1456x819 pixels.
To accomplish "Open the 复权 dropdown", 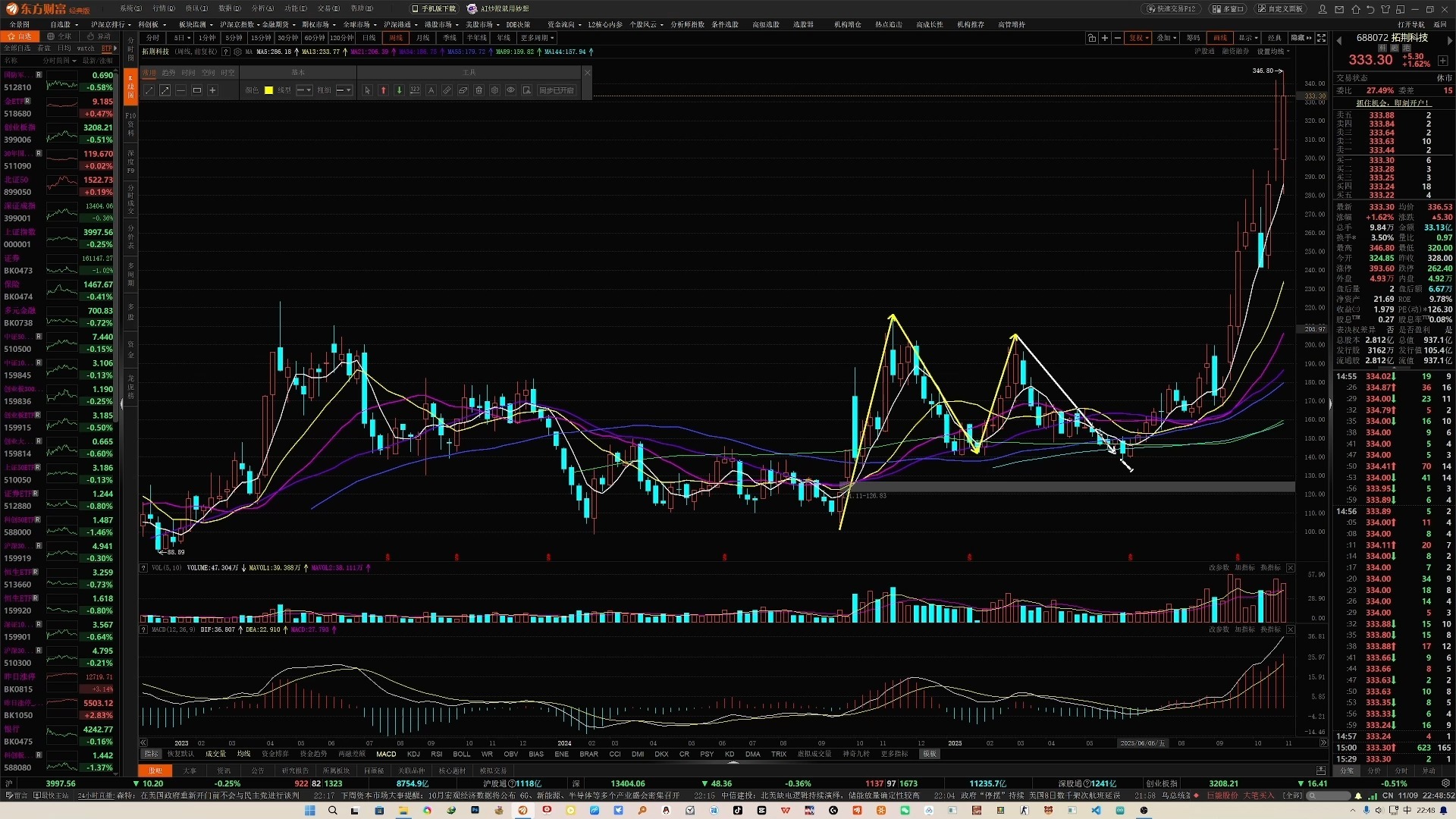I will 1138,38.
